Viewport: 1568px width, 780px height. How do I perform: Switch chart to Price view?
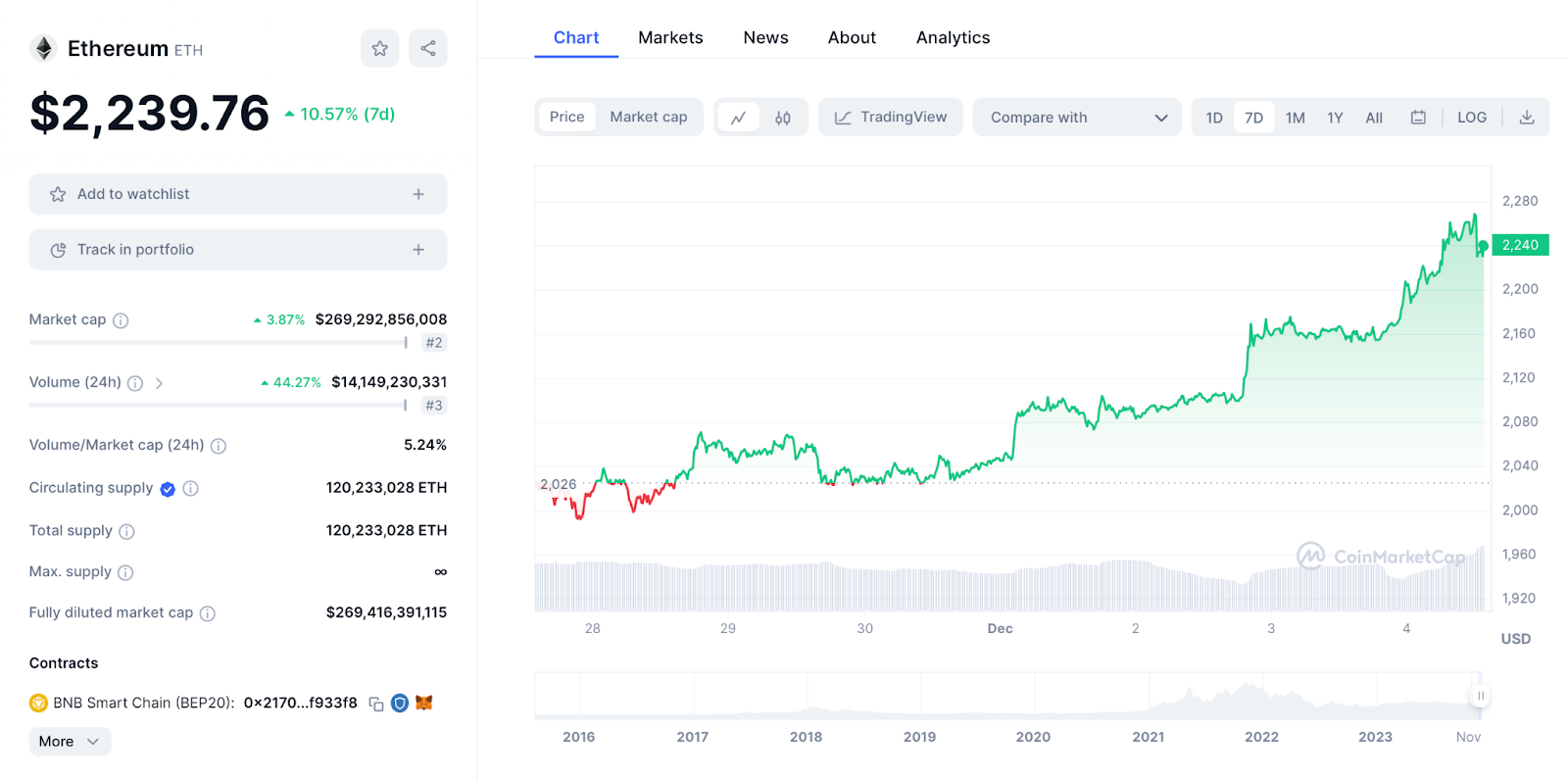[x=566, y=117]
